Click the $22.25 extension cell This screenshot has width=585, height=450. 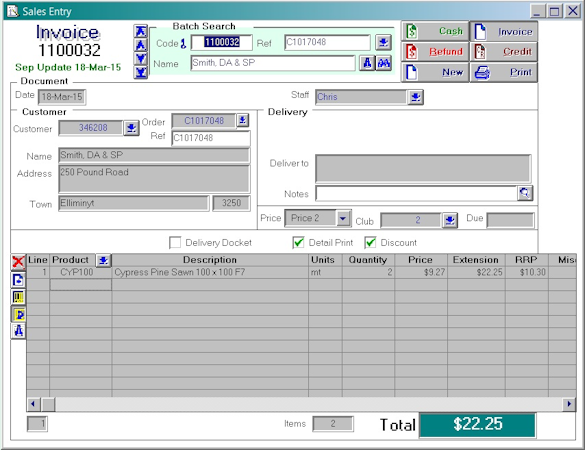click(476, 272)
